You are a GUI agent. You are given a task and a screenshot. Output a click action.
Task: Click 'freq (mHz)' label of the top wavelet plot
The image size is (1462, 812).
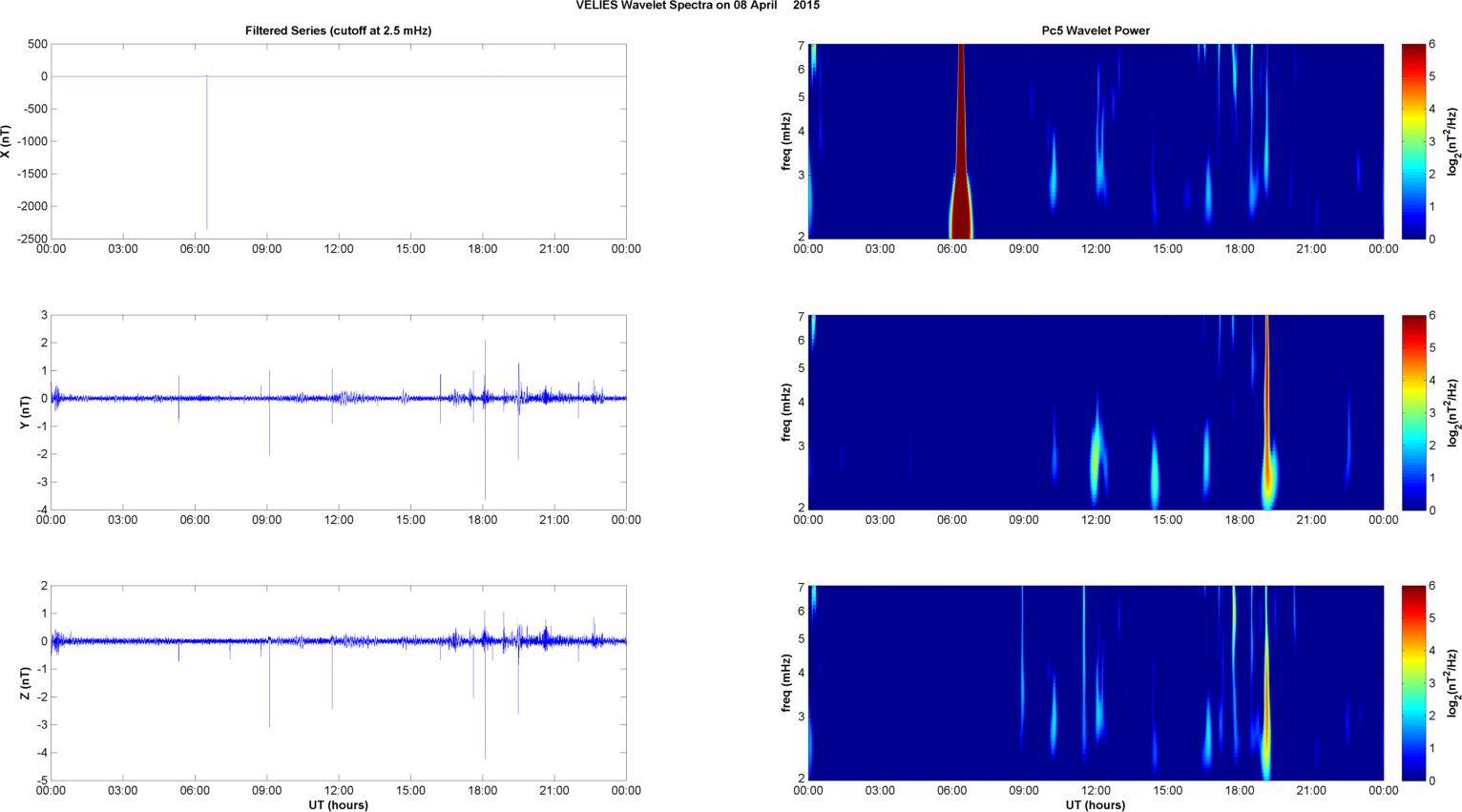pos(785,141)
